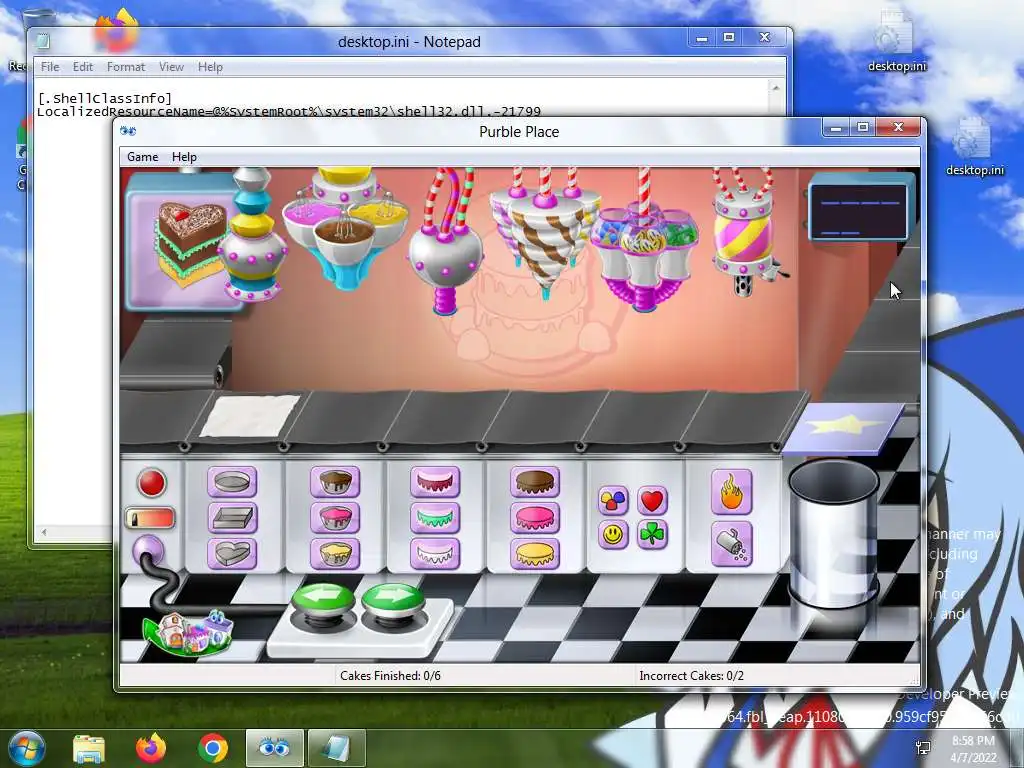Select the top desktop.ini desktop icon
The height and width of the screenshot is (768, 1024).
click(896, 41)
